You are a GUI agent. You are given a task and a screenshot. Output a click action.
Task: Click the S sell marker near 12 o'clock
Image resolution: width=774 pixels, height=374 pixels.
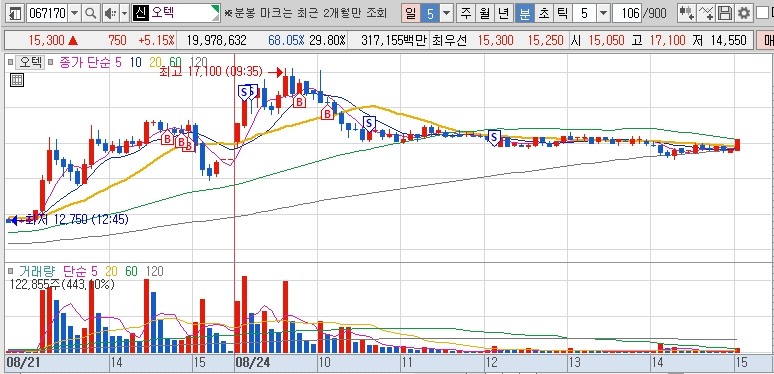click(x=494, y=137)
